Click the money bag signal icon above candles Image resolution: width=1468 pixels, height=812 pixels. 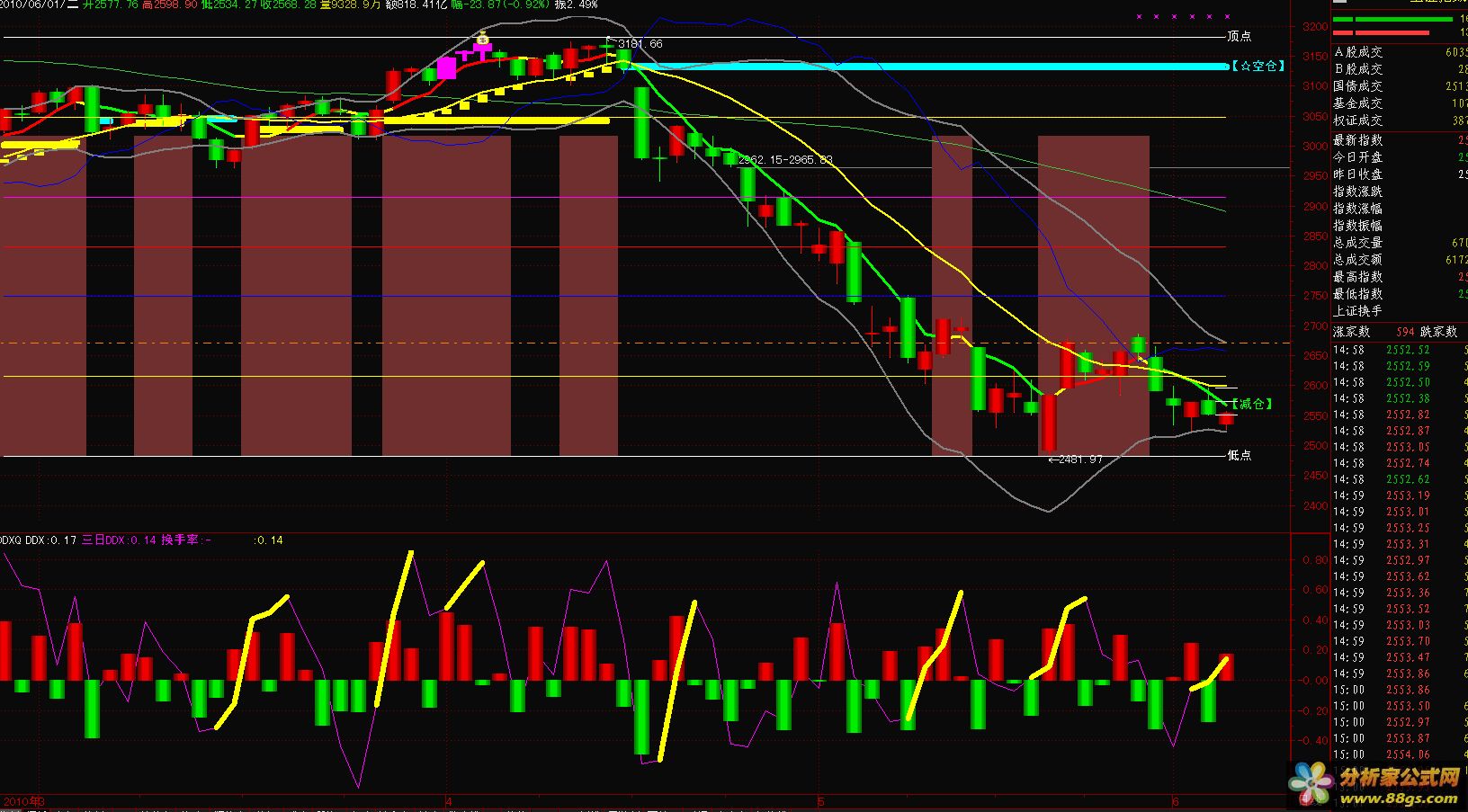click(x=482, y=38)
